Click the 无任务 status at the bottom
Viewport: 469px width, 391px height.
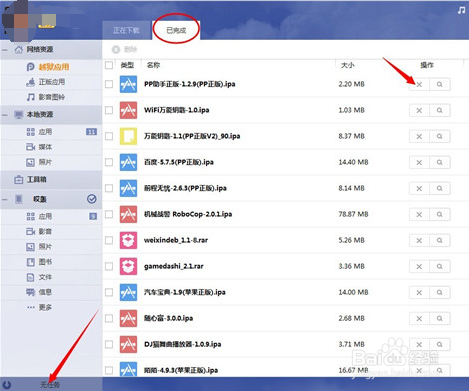(50, 385)
